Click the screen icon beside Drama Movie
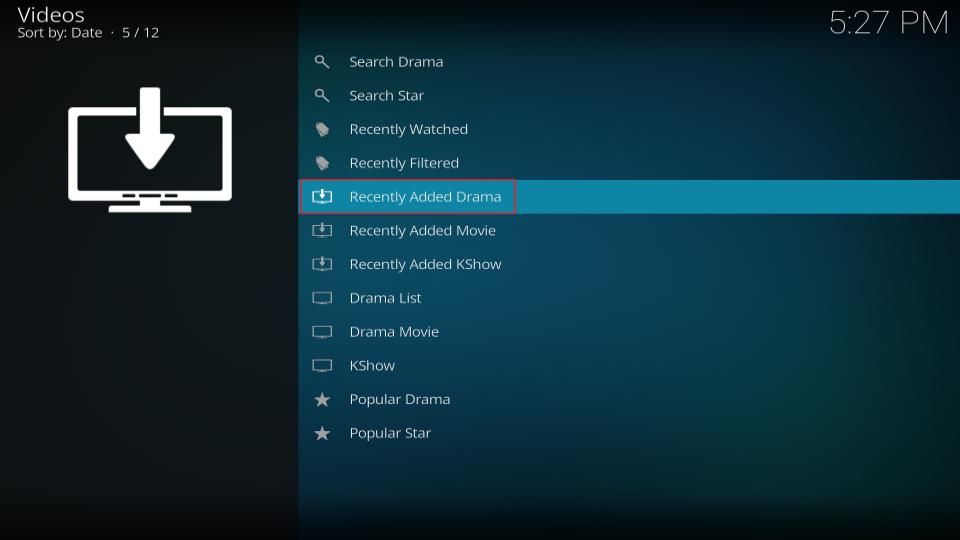The image size is (960, 540). tap(322, 332)
